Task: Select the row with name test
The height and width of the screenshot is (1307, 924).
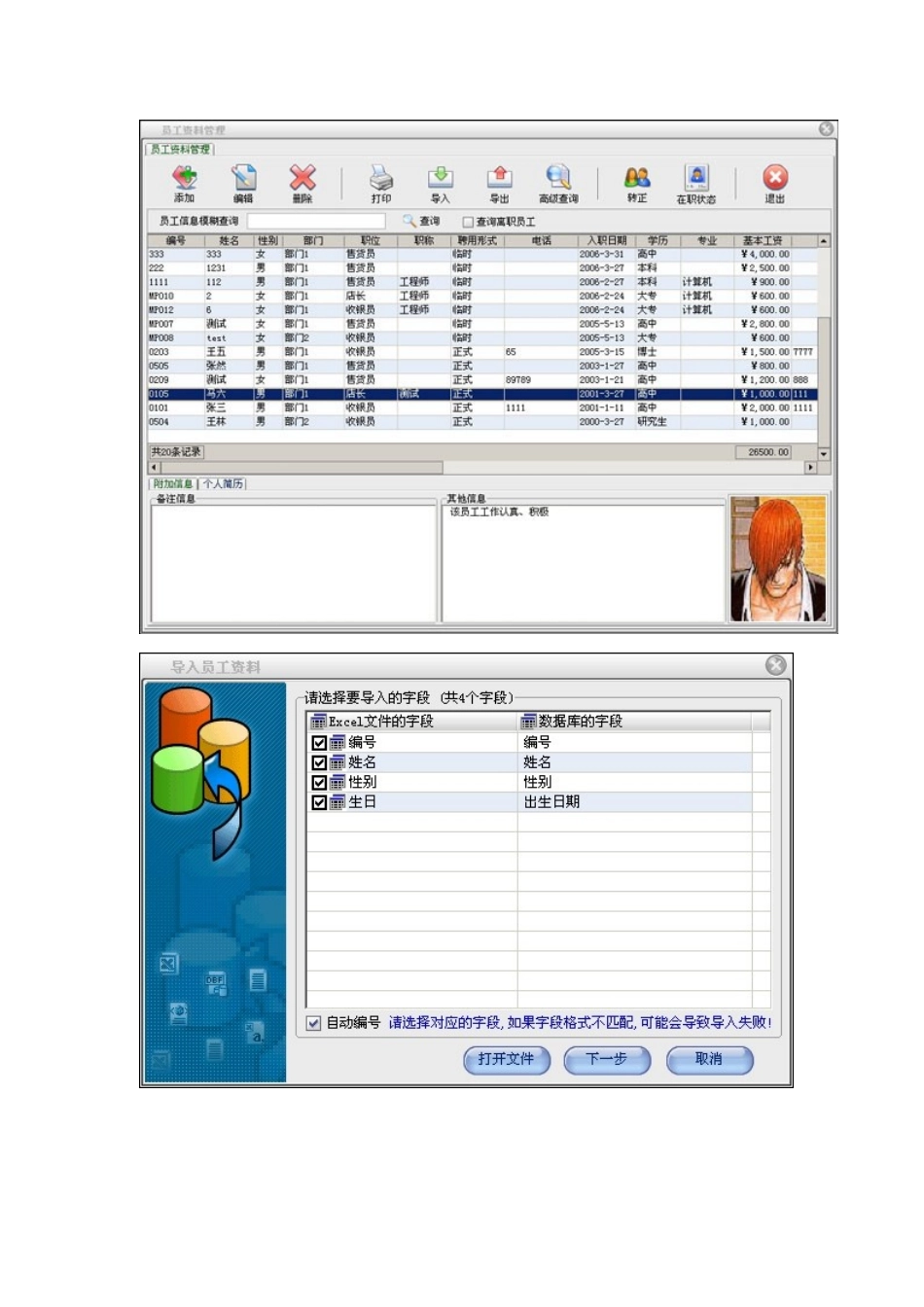Action: (482, 338)
